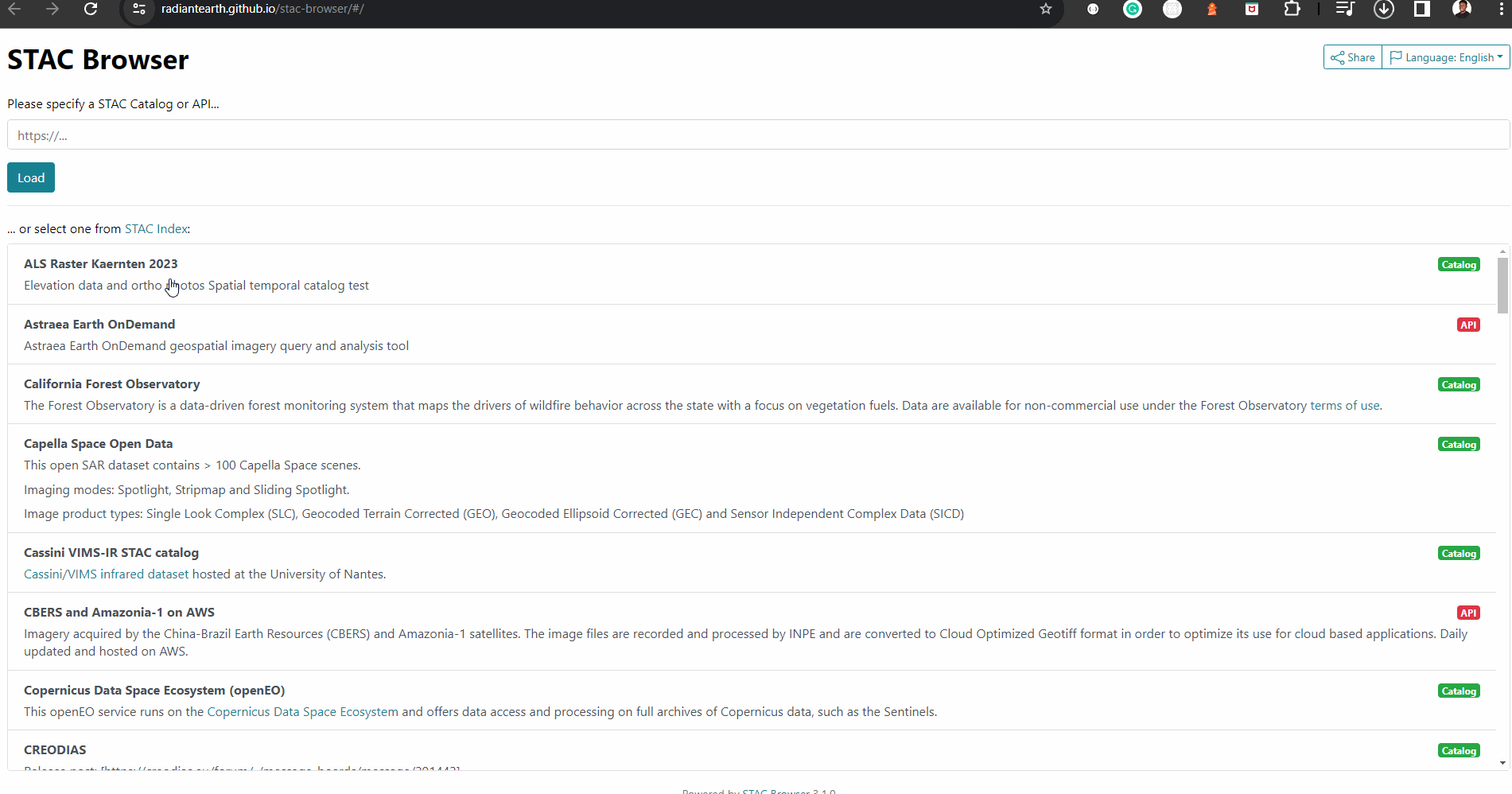Open the Grammarly extension

point(1132,10)
